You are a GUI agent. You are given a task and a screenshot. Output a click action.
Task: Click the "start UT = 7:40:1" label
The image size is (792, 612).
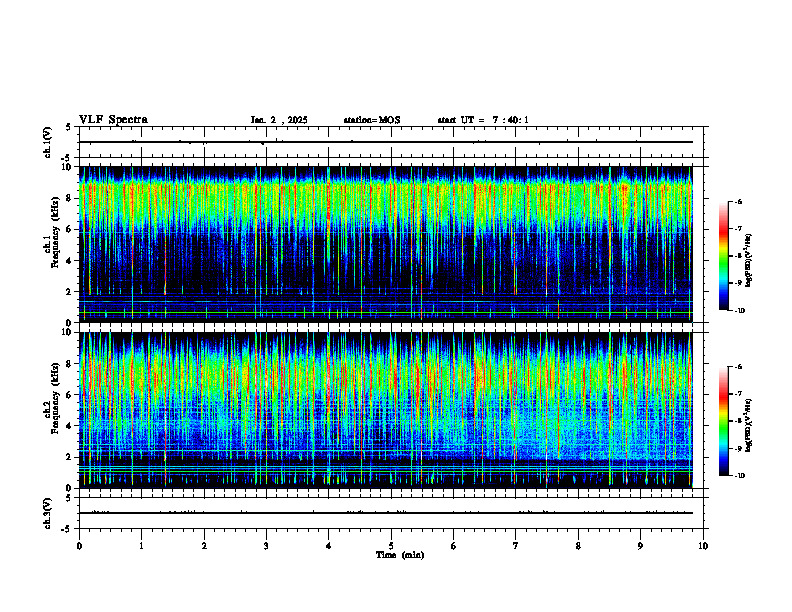pos(483,120)
